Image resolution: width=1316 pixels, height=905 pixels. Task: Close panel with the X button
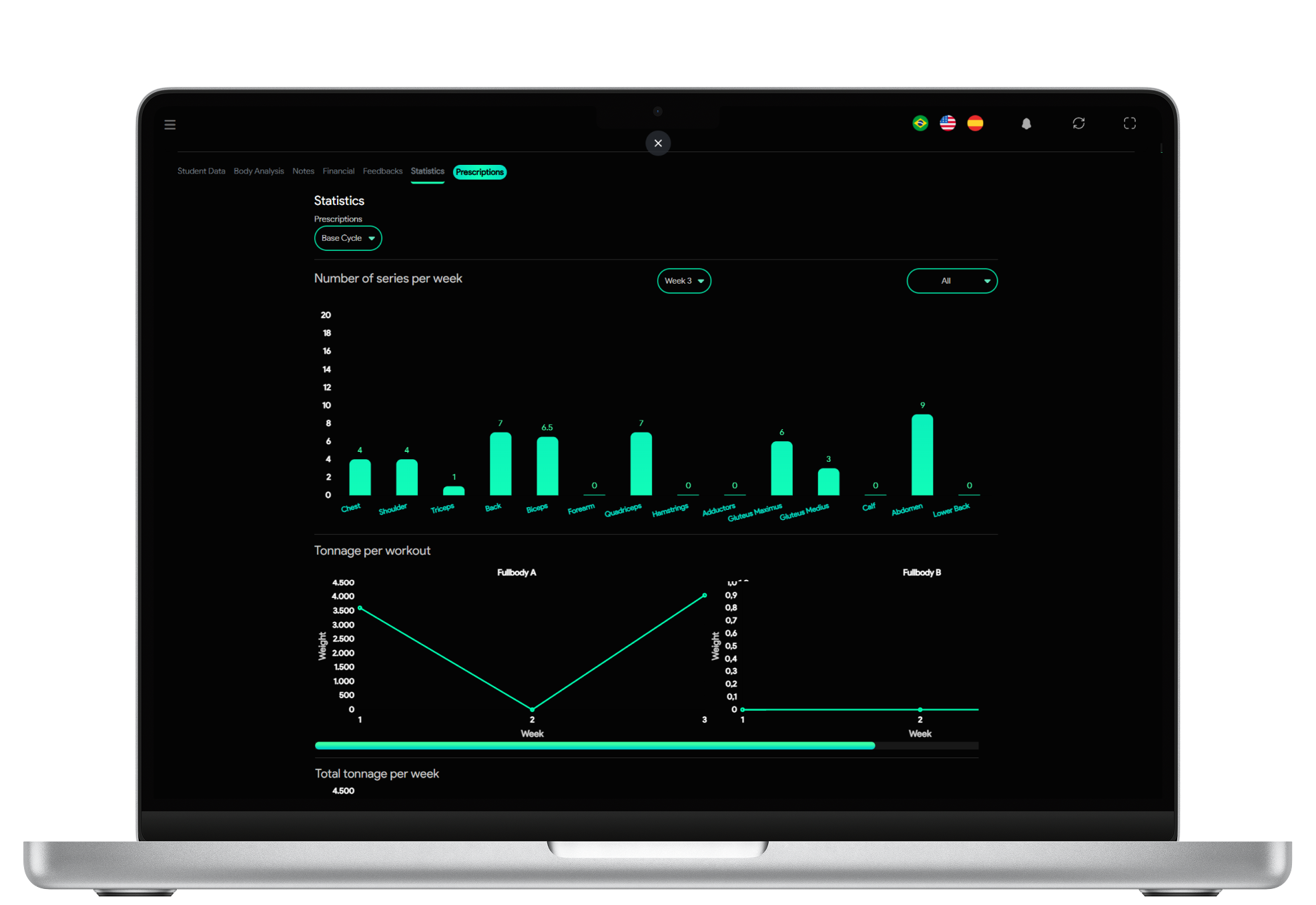click(658, 143)
